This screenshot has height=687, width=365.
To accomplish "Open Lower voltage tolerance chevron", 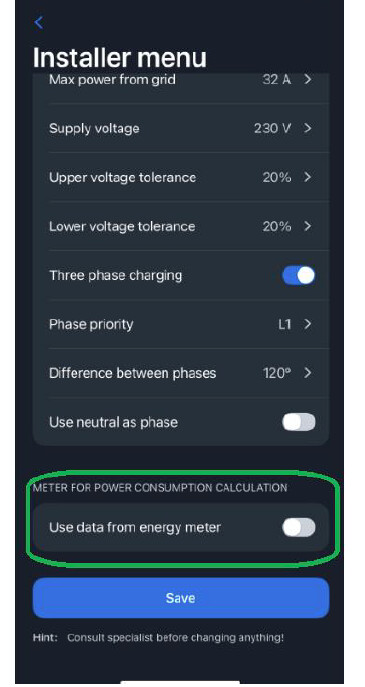I will pos(308,227).
